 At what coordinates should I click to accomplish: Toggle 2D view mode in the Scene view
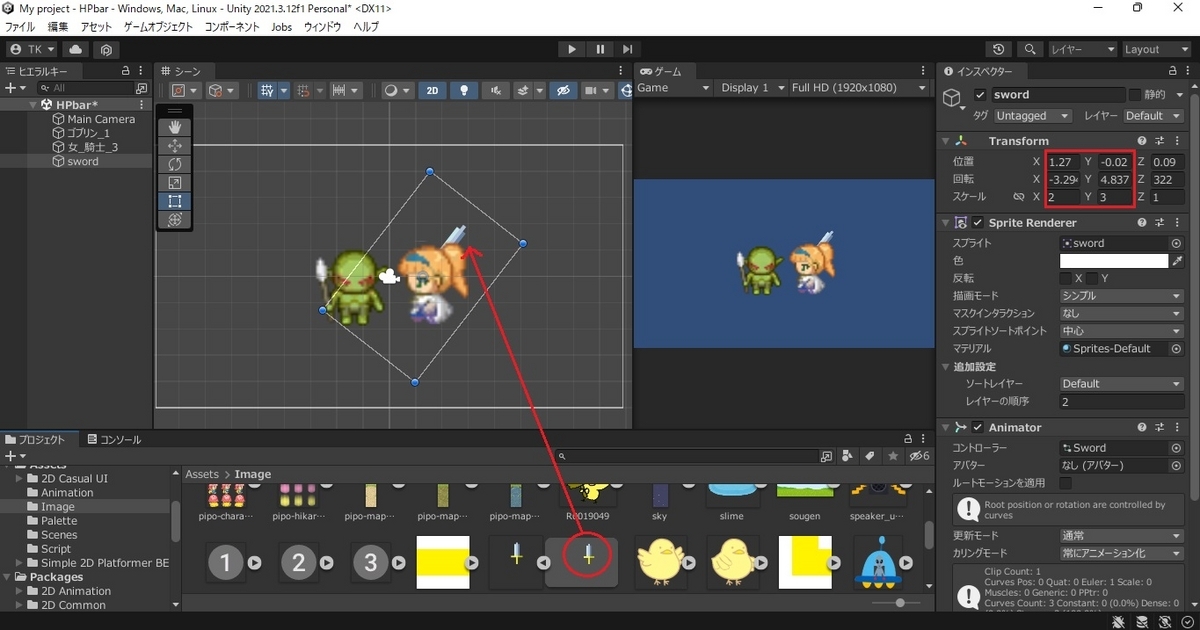pos(433,90)
